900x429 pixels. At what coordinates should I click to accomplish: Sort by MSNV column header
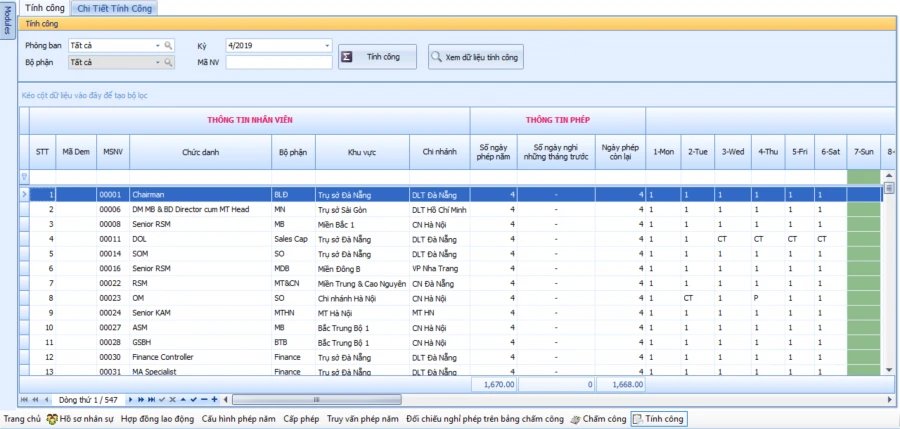click(x=112, y=152)
